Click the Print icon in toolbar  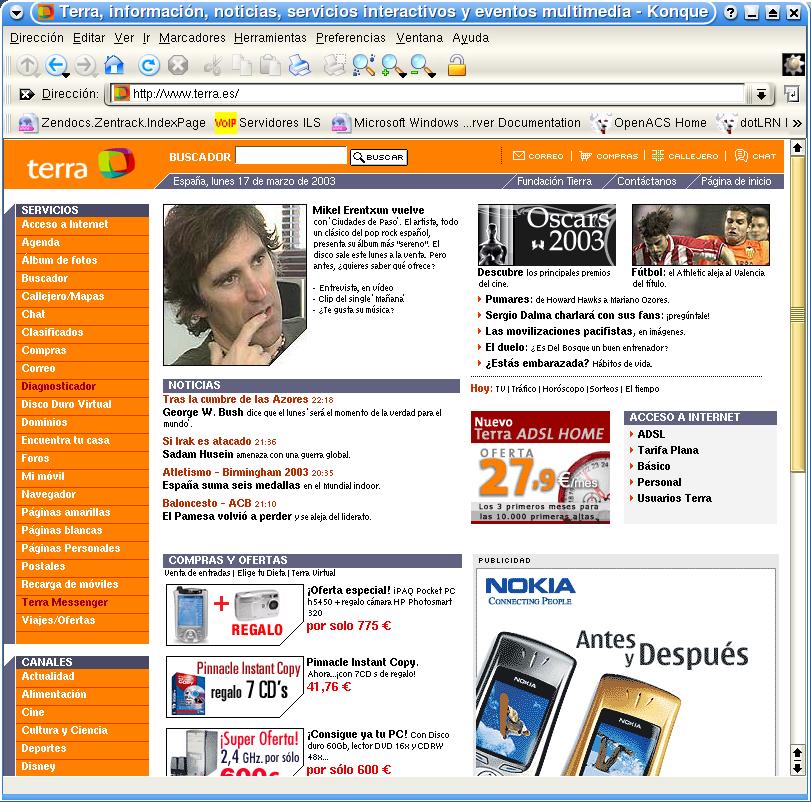point(300,66)
